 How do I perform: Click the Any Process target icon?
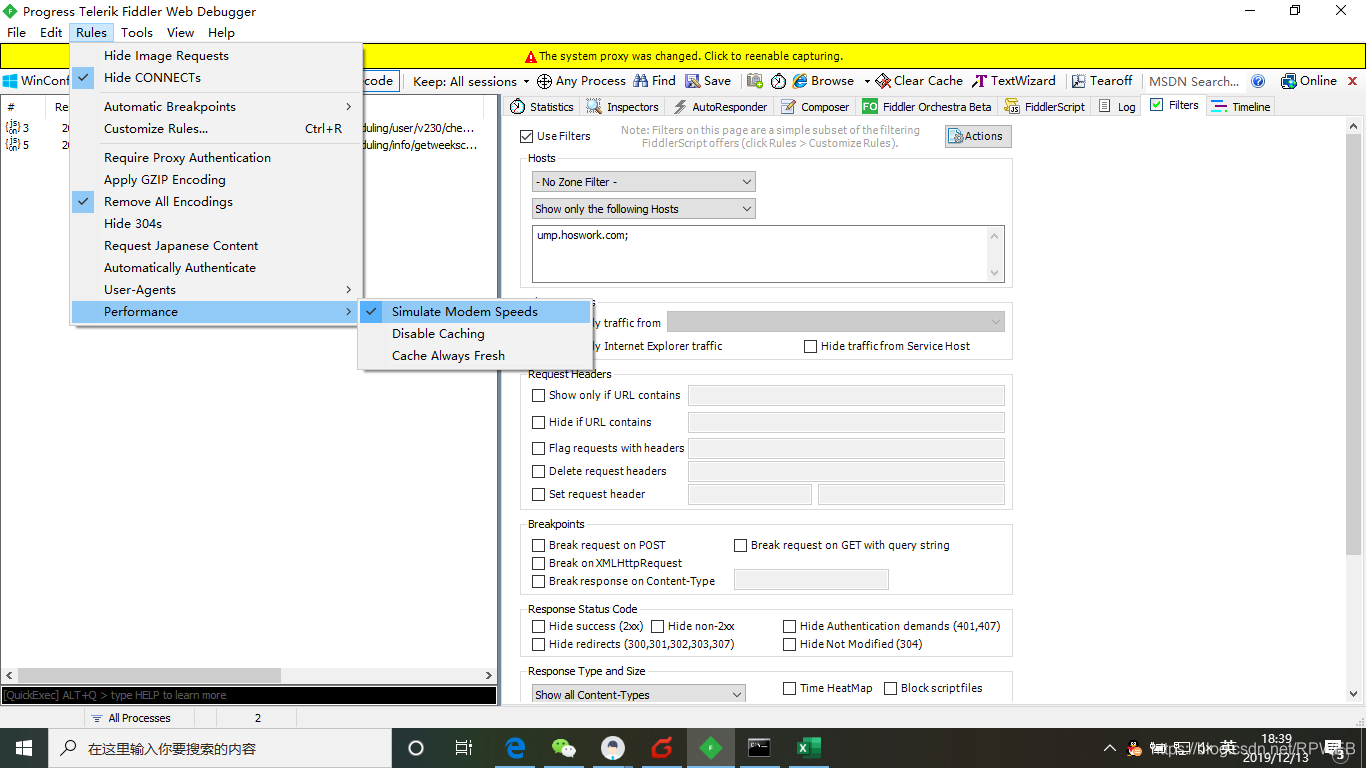click(x=544, y=81)
